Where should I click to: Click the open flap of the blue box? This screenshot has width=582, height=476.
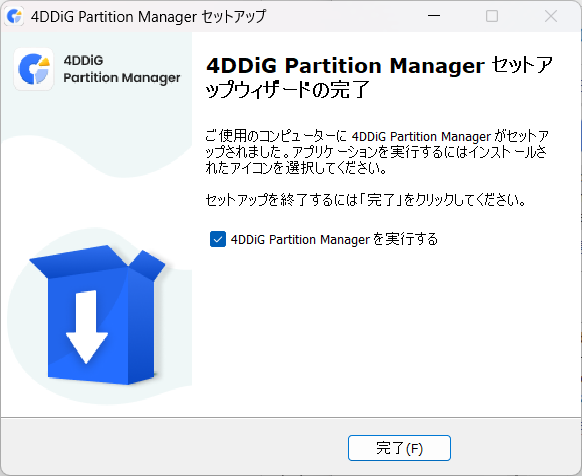tap(147, 264)
